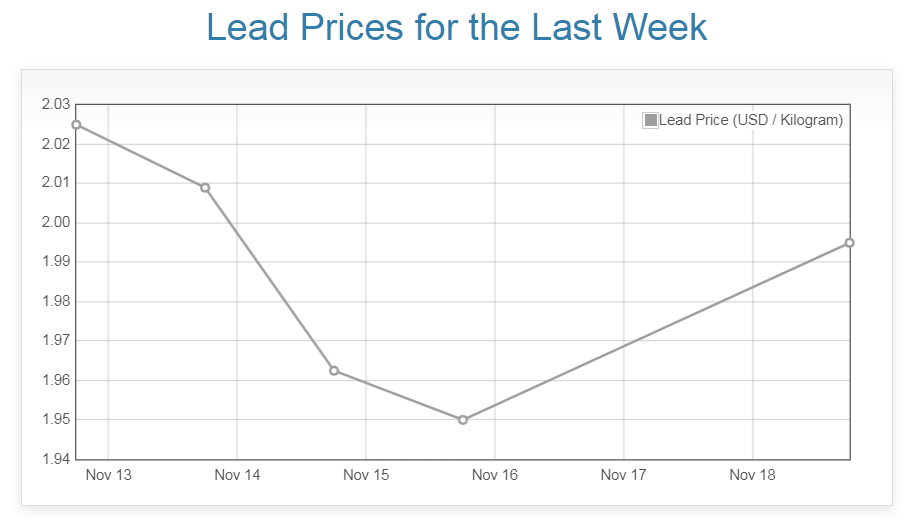Select the Nov 17 x-axis label
Viewport: 918px width, 520px height.
(x=624, y=475)
